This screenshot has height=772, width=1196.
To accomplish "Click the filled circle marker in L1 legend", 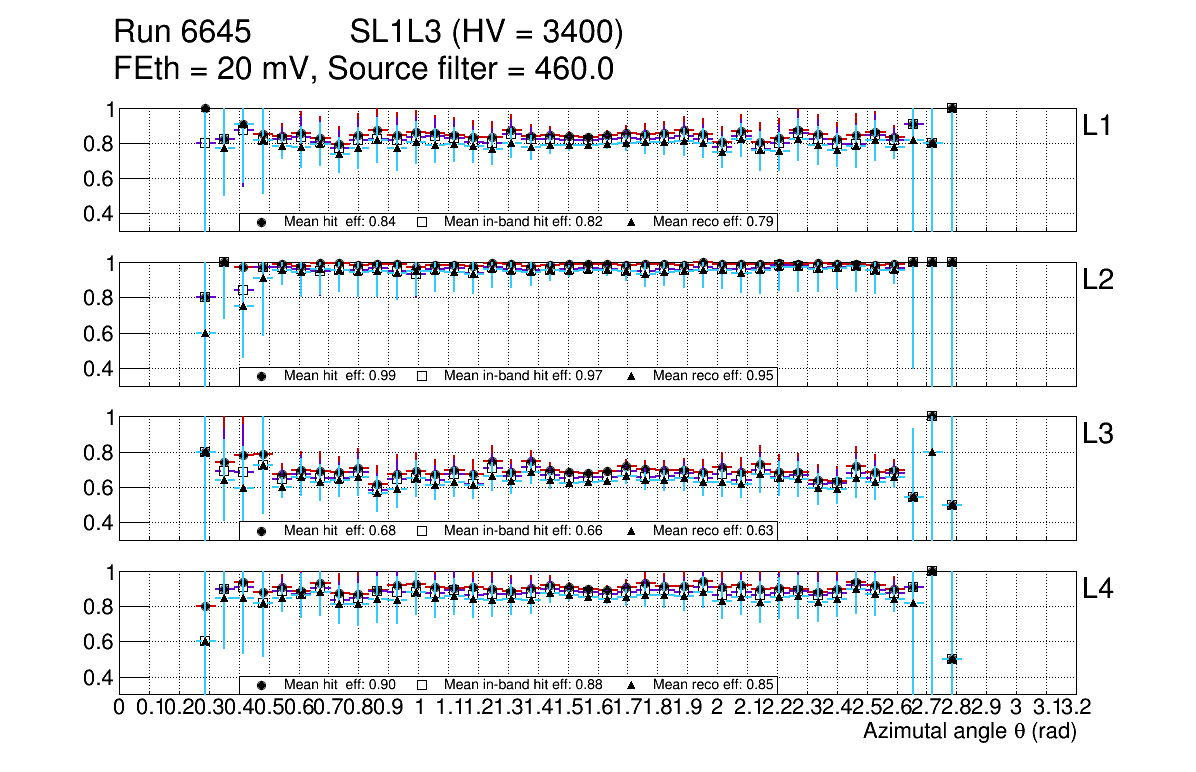I will tap(262, 222).
